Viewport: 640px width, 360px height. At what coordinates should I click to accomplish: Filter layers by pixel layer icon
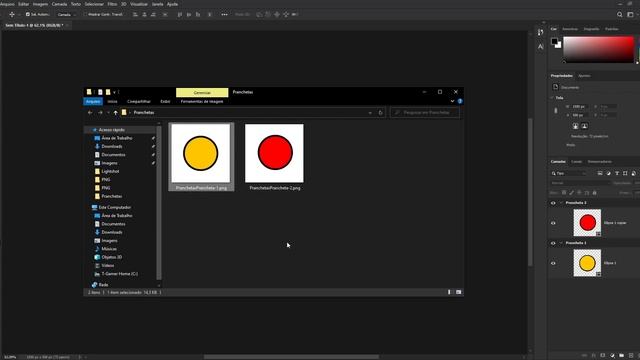[600, 173]
